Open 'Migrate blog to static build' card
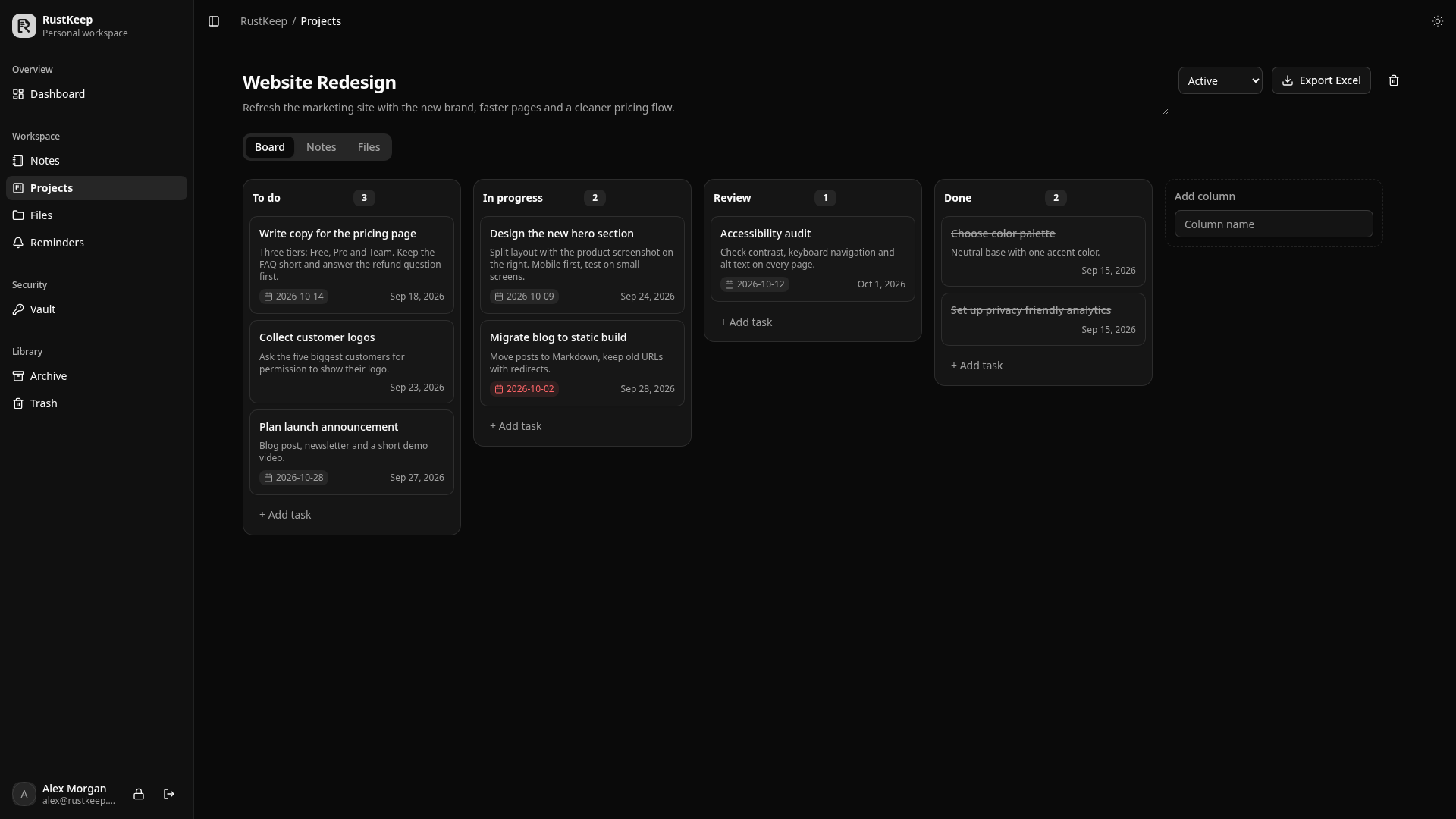Viewport: 1456px width, 819px height. coord(582,363)
